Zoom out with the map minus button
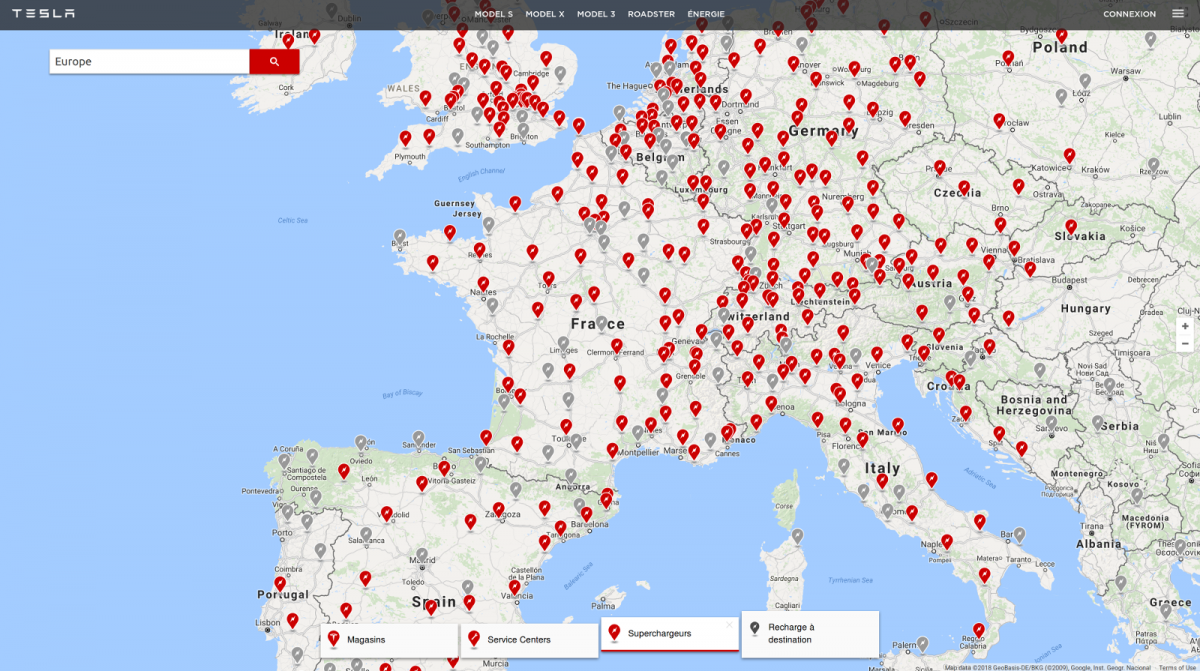 pos(1186,343)
